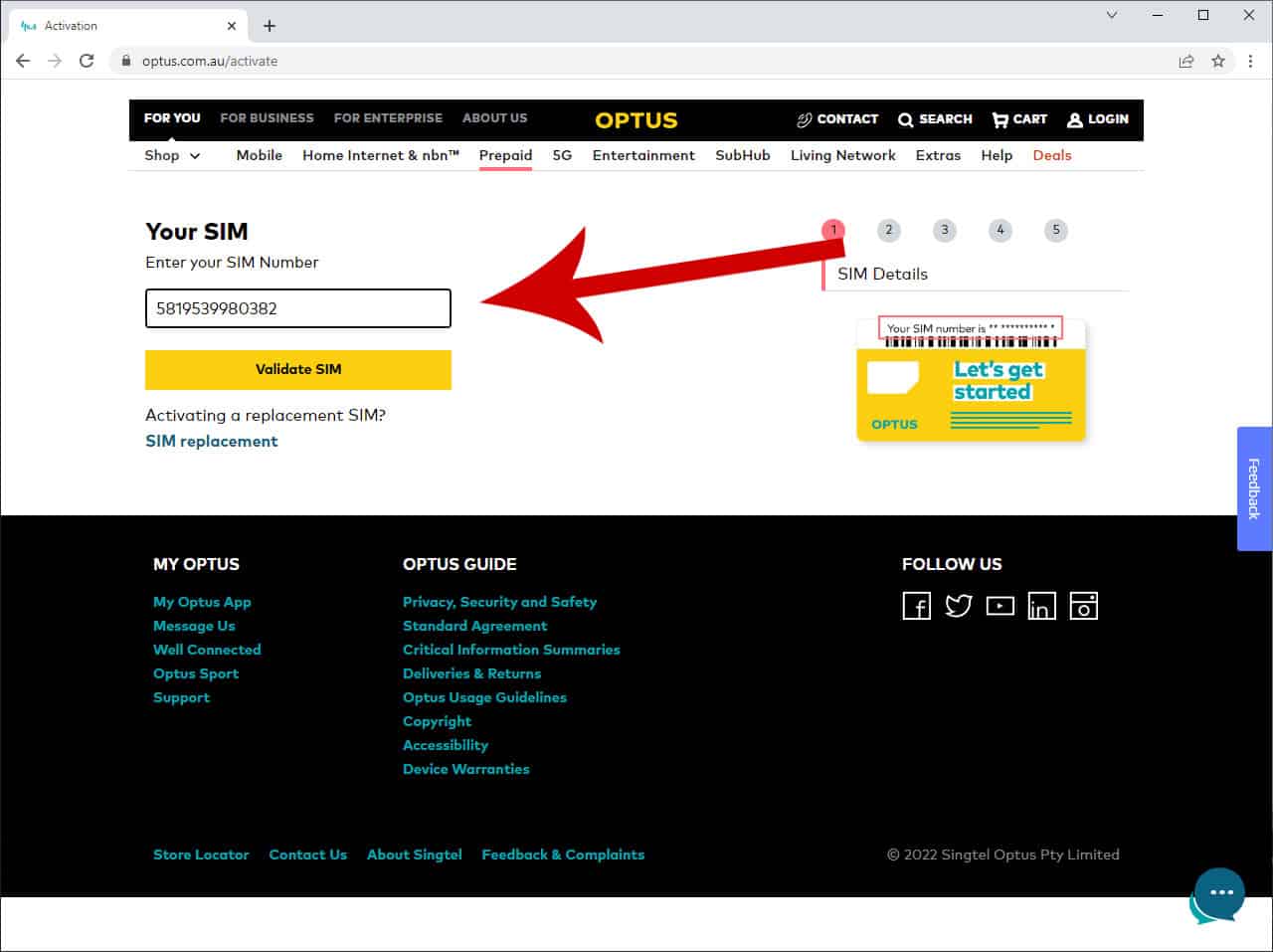Open the browser's three-dot menu
Image resolution: width=1273 pixels, height=952 pixels.
pyautogui.click(x=1251, y=61)
